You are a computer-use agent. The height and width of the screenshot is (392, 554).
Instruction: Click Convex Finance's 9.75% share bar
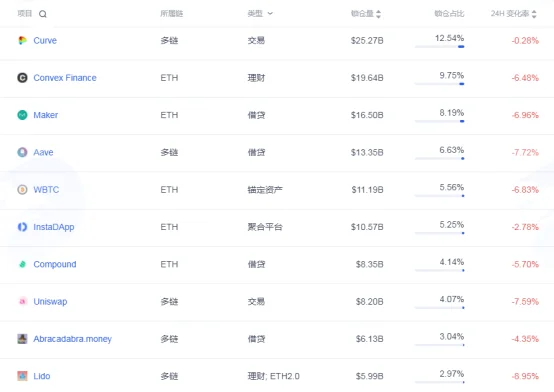point(440,84)
